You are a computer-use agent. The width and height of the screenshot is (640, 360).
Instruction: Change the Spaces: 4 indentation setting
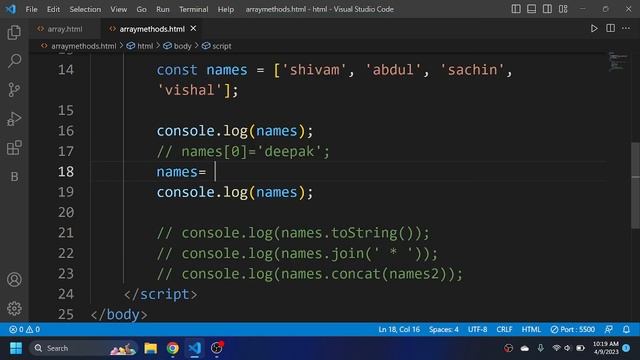(444, 329)
